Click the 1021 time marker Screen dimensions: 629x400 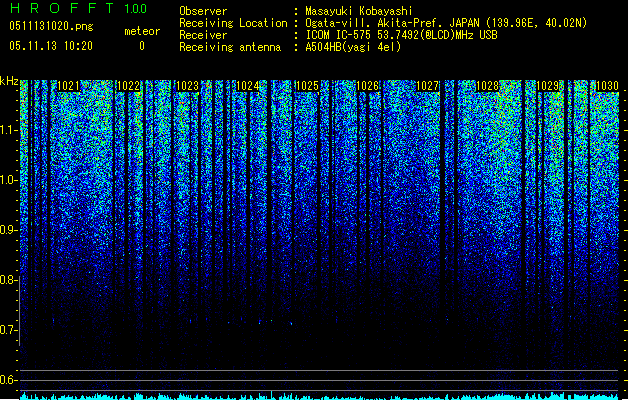click(x=69, y=86)
